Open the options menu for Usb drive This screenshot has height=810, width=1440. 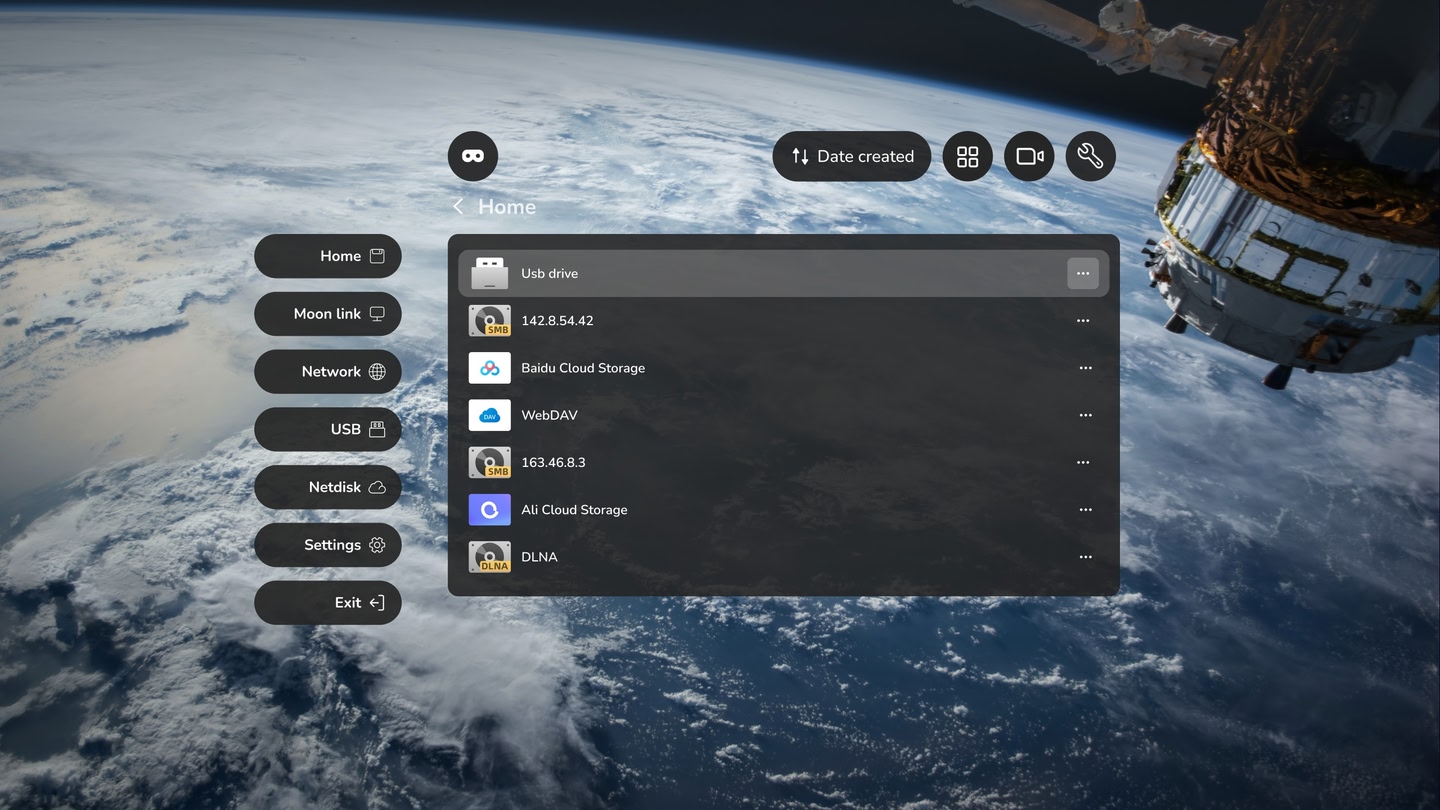(x=1083, y=272)
